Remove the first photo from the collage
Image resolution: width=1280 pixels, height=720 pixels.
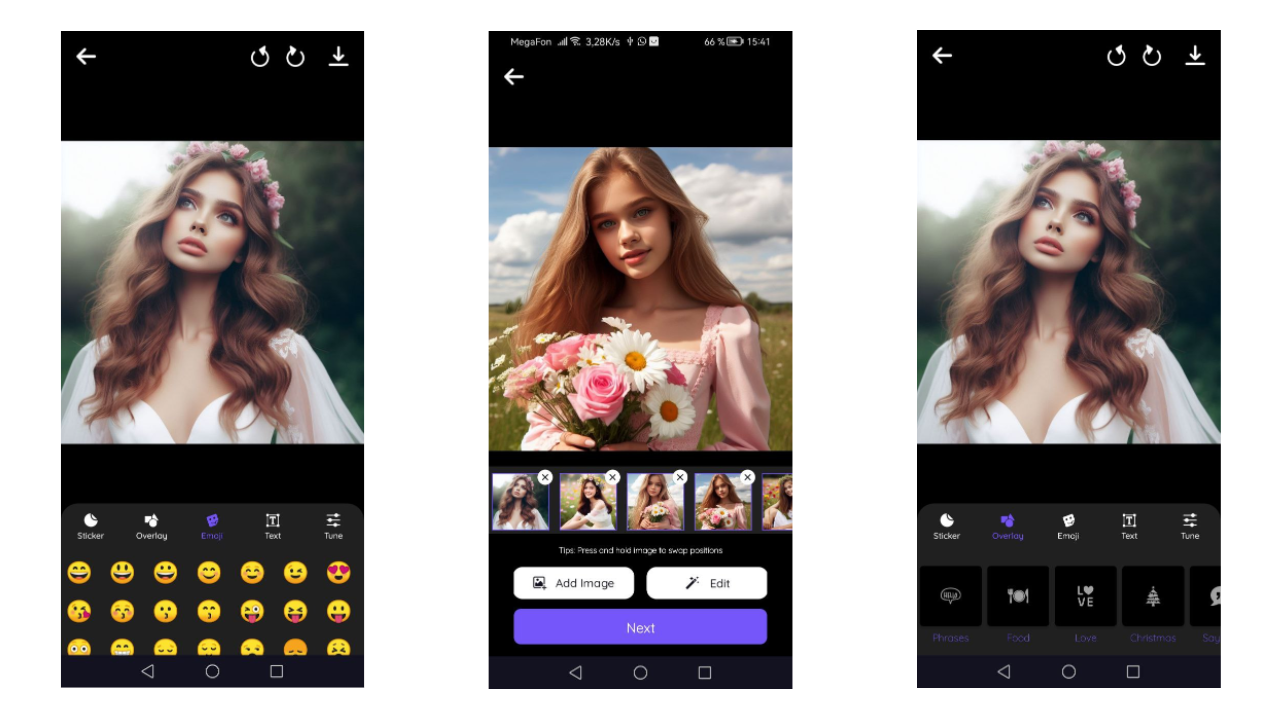coord(545,477)
